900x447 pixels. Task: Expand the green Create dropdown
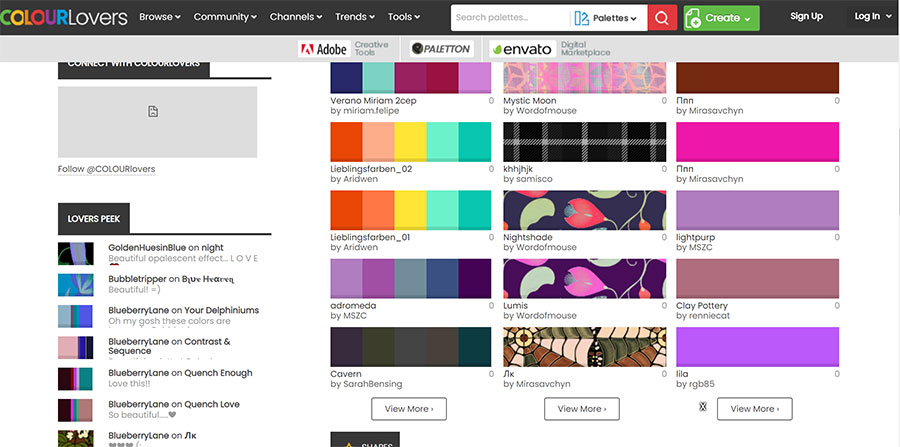(x=721, y=18)
